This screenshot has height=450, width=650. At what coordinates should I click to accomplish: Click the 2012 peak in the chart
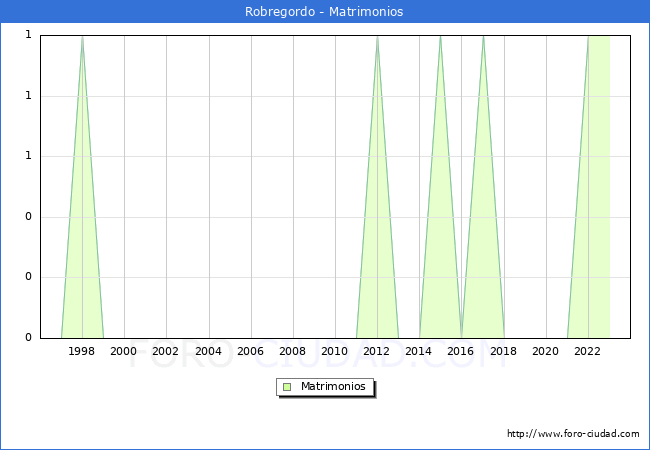[377, 40]
